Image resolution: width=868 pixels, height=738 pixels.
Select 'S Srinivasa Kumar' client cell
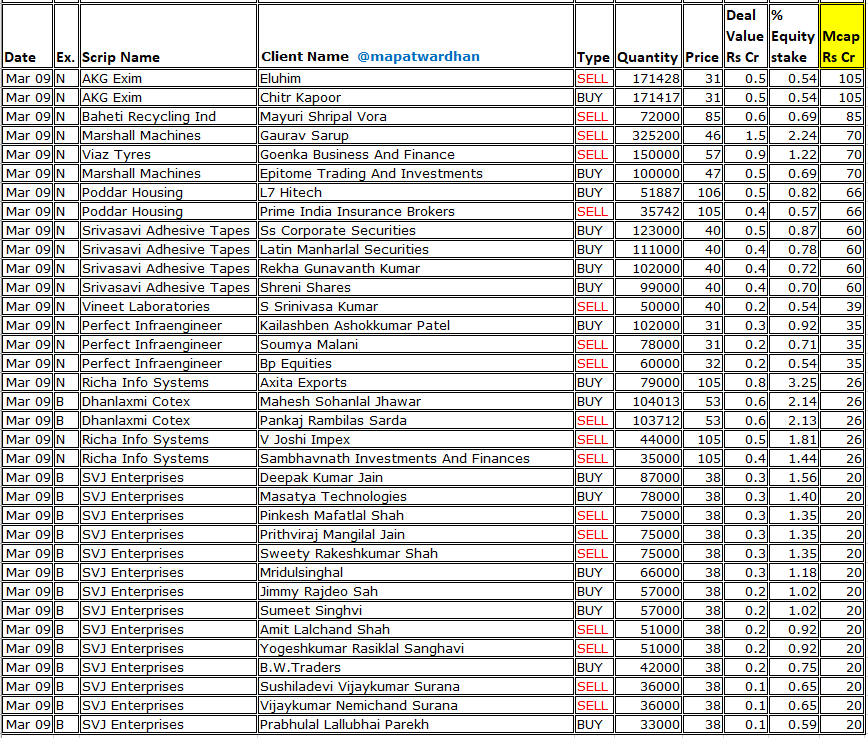coord(416,307)
